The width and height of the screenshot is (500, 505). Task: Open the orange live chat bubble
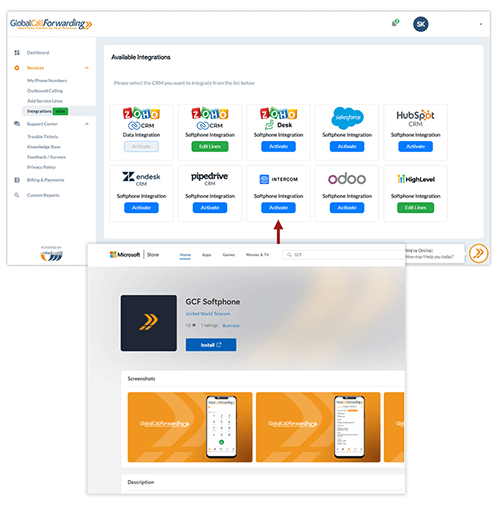[478, 253]
